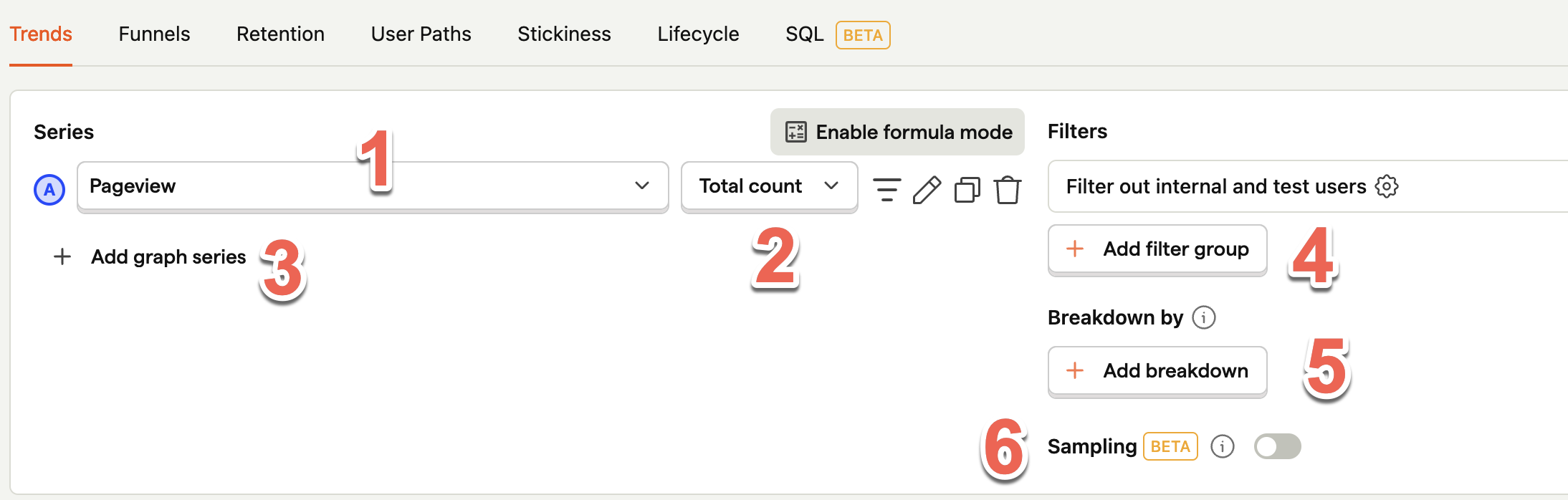This screenshot has width=1568, height=500.
Task: Open internal users filter gear settings
Action: (1387, 186)
